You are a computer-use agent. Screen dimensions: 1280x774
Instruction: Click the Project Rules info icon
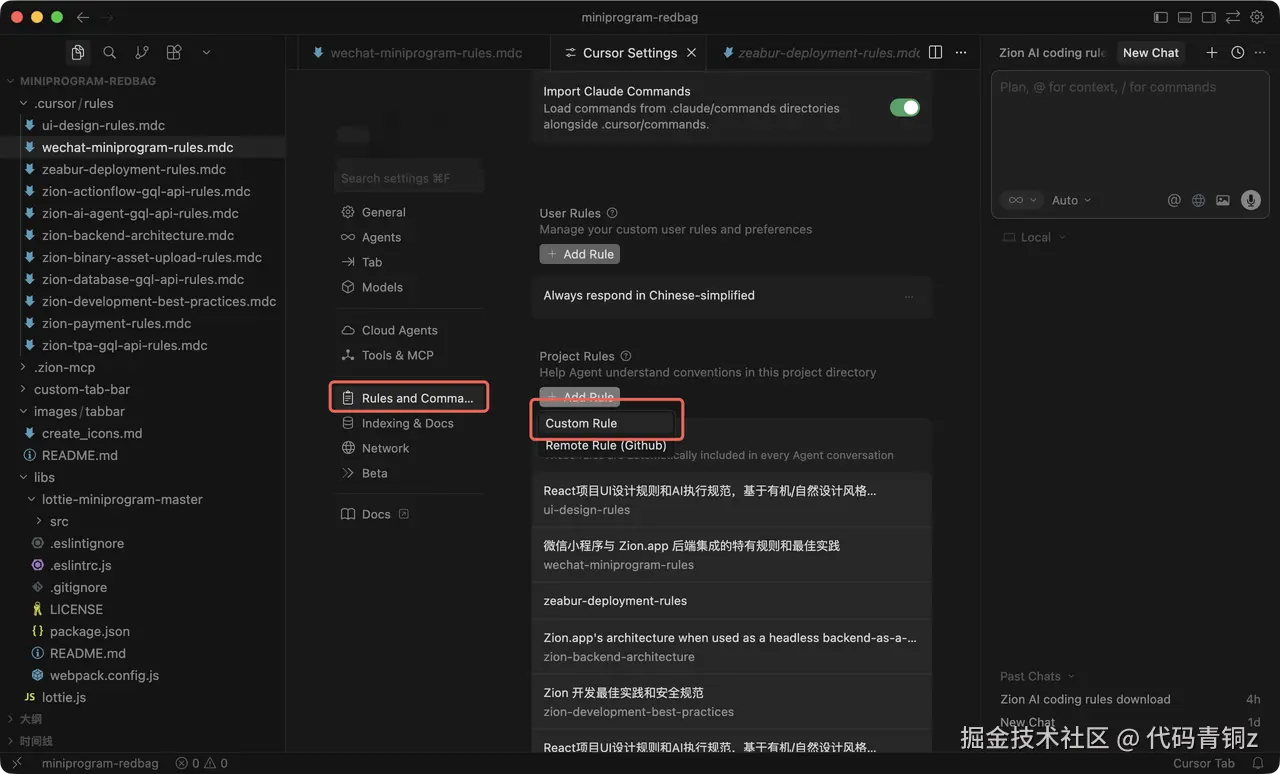pos(626,356)
